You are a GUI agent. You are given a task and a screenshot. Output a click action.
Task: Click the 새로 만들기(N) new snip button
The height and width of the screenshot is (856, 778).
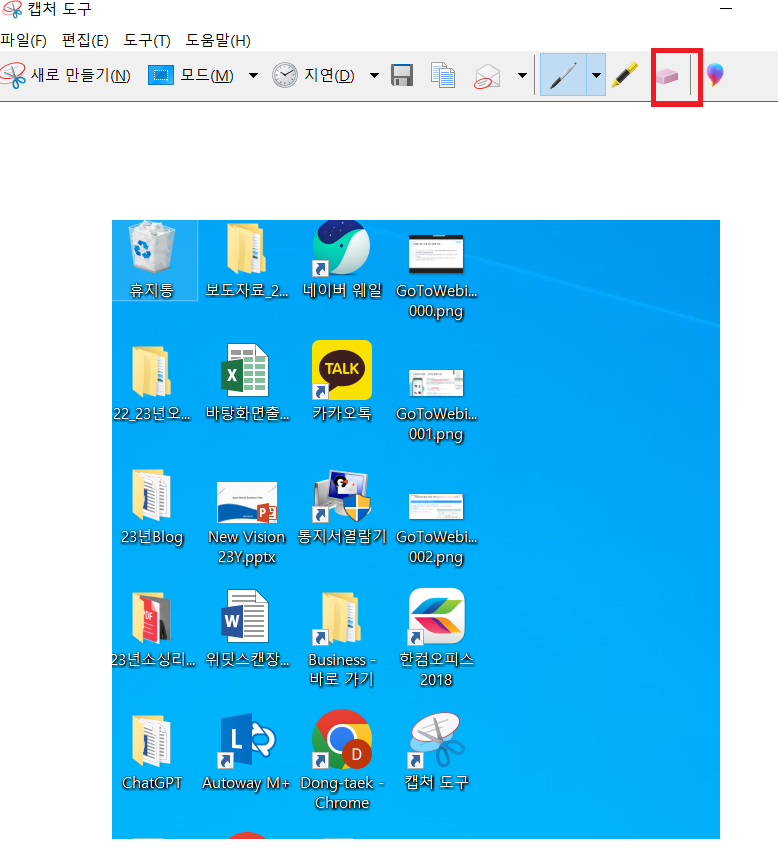point(66,75)
